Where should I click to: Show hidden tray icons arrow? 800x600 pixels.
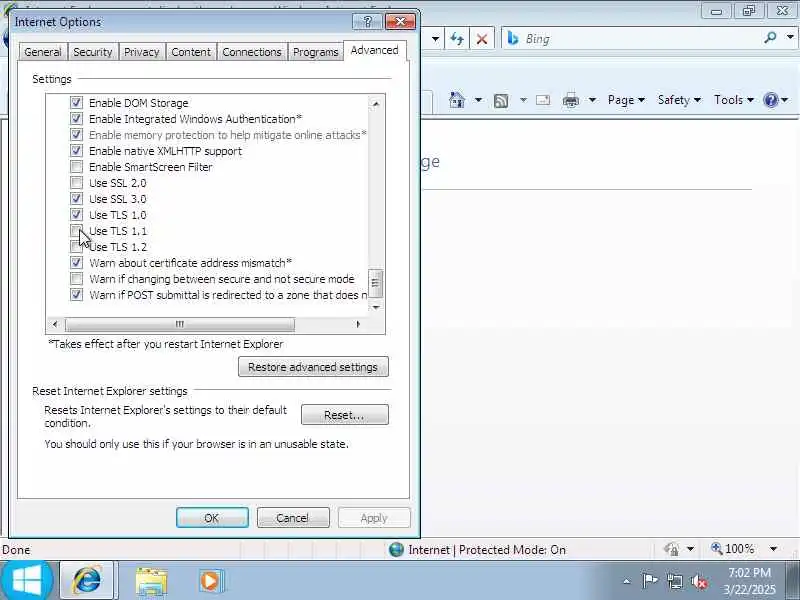627,581
